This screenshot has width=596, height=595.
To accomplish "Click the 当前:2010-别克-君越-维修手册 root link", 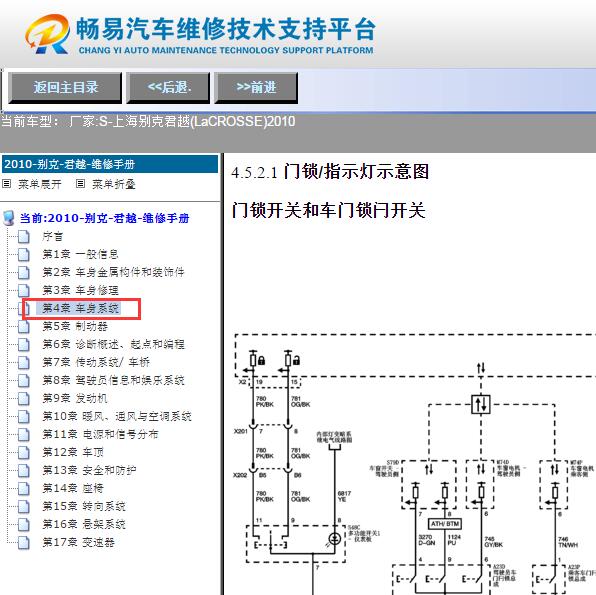I will [x=104, y=218].
